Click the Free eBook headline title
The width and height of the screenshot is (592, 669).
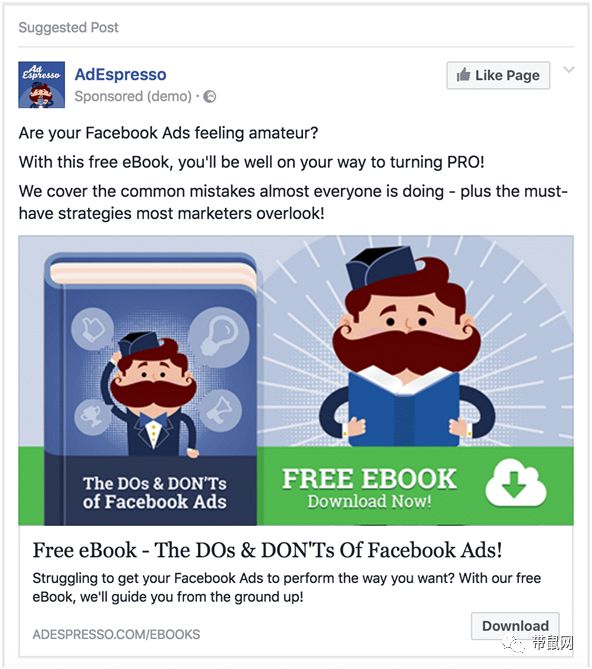pyautogui.click(x=267, y=550)
